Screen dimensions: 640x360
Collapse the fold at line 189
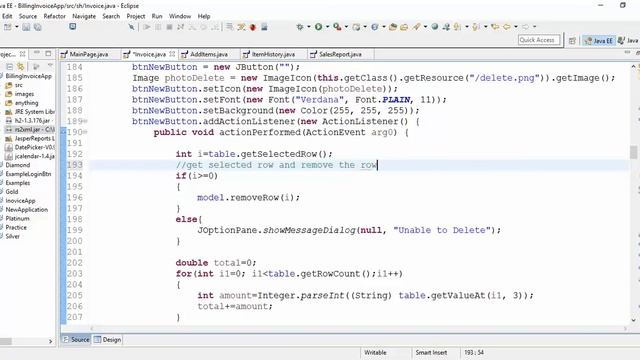[x=85, y=121]
